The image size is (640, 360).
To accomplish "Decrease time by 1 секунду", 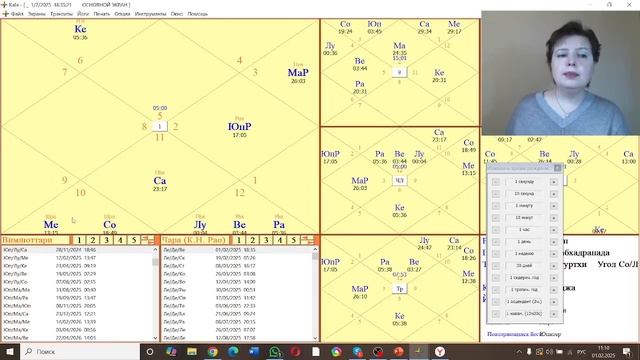I will pyautogui.click(x=496, y=182).
